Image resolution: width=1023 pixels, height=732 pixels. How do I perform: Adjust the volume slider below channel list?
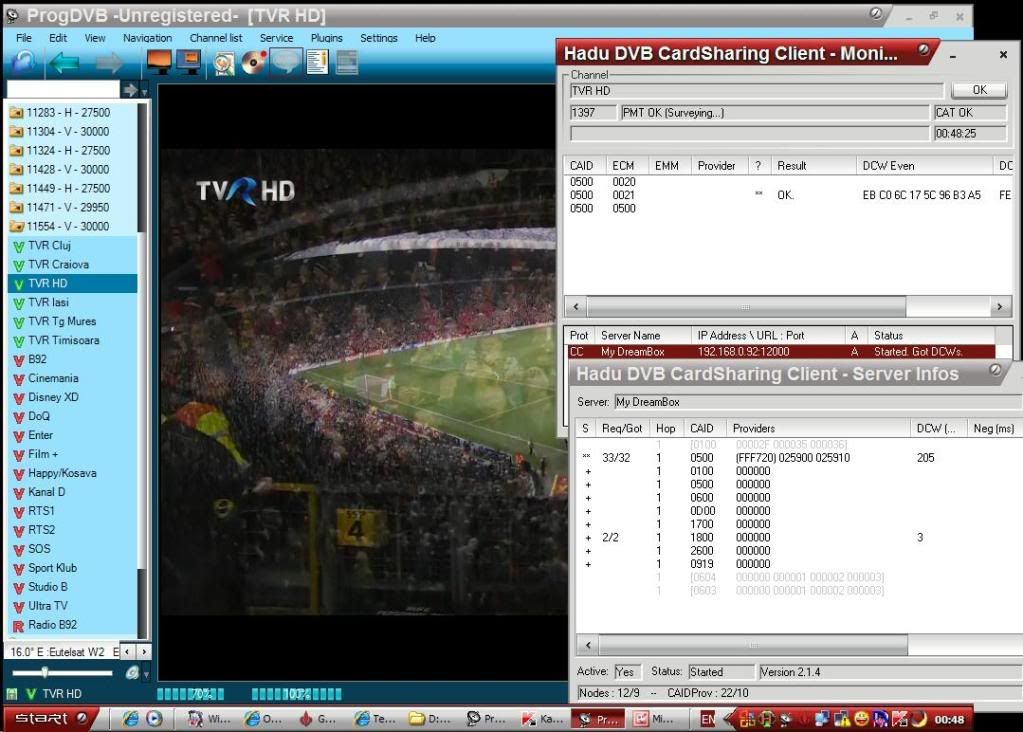(x=45, y=673)
